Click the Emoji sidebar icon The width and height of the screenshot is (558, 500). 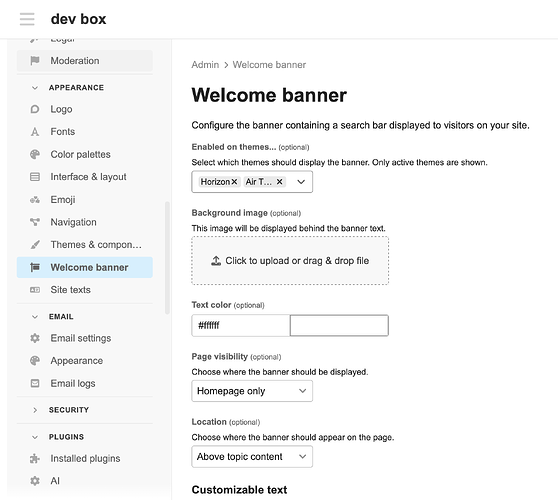[x=35, y=200]
